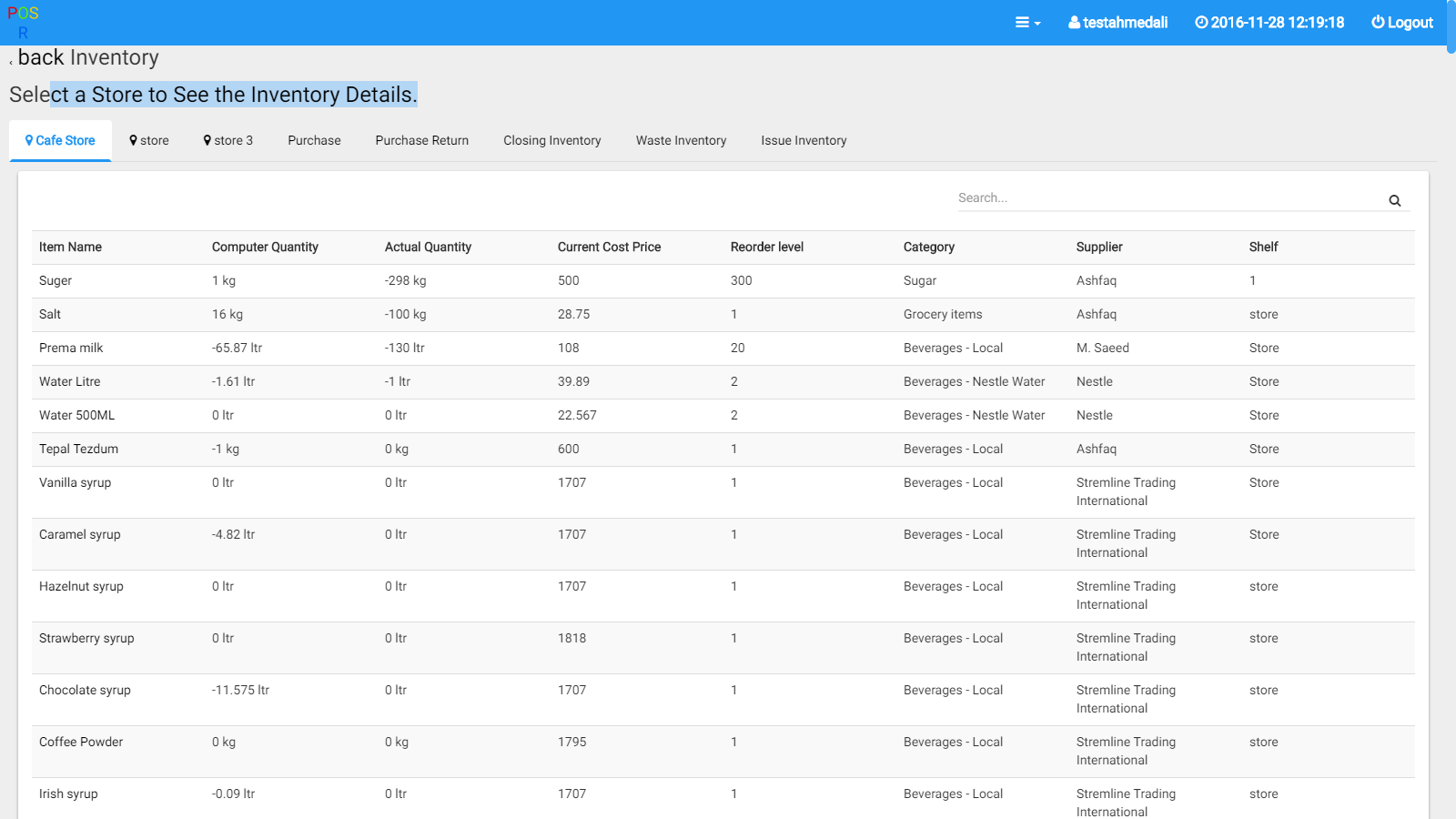Select the Prema milk row
Screen dimensions: 1456x819
click(x=71, y=348)
